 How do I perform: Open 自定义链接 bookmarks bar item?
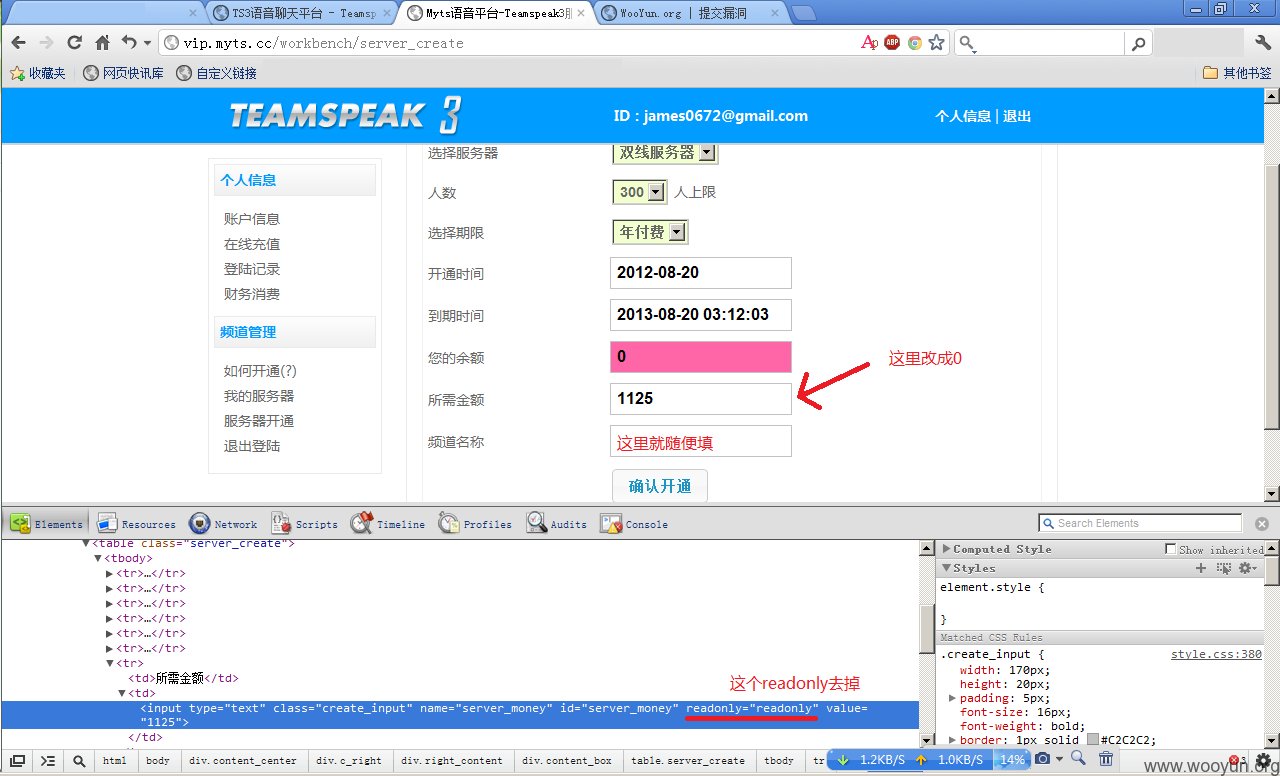click(216, 73)
